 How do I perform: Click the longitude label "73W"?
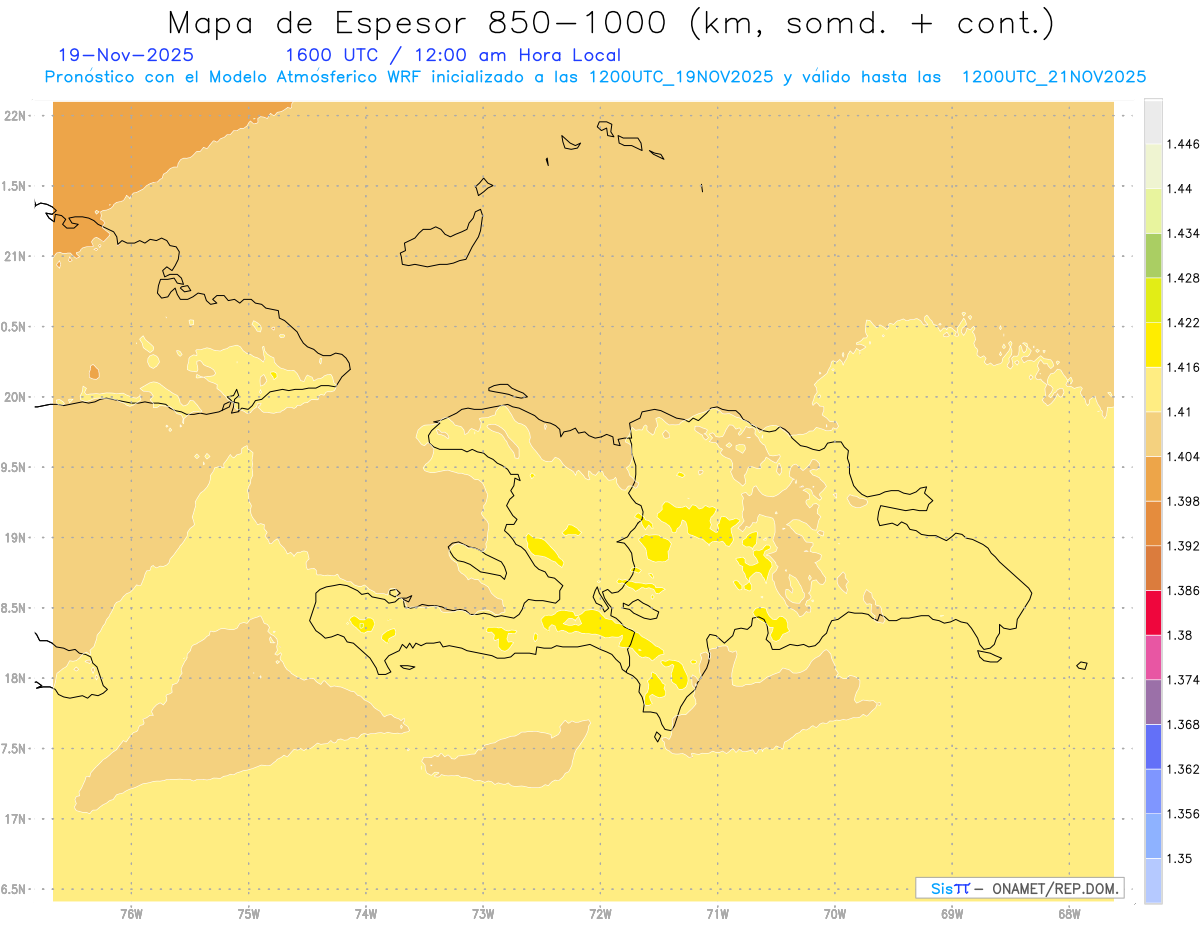[x=483, y=914]
